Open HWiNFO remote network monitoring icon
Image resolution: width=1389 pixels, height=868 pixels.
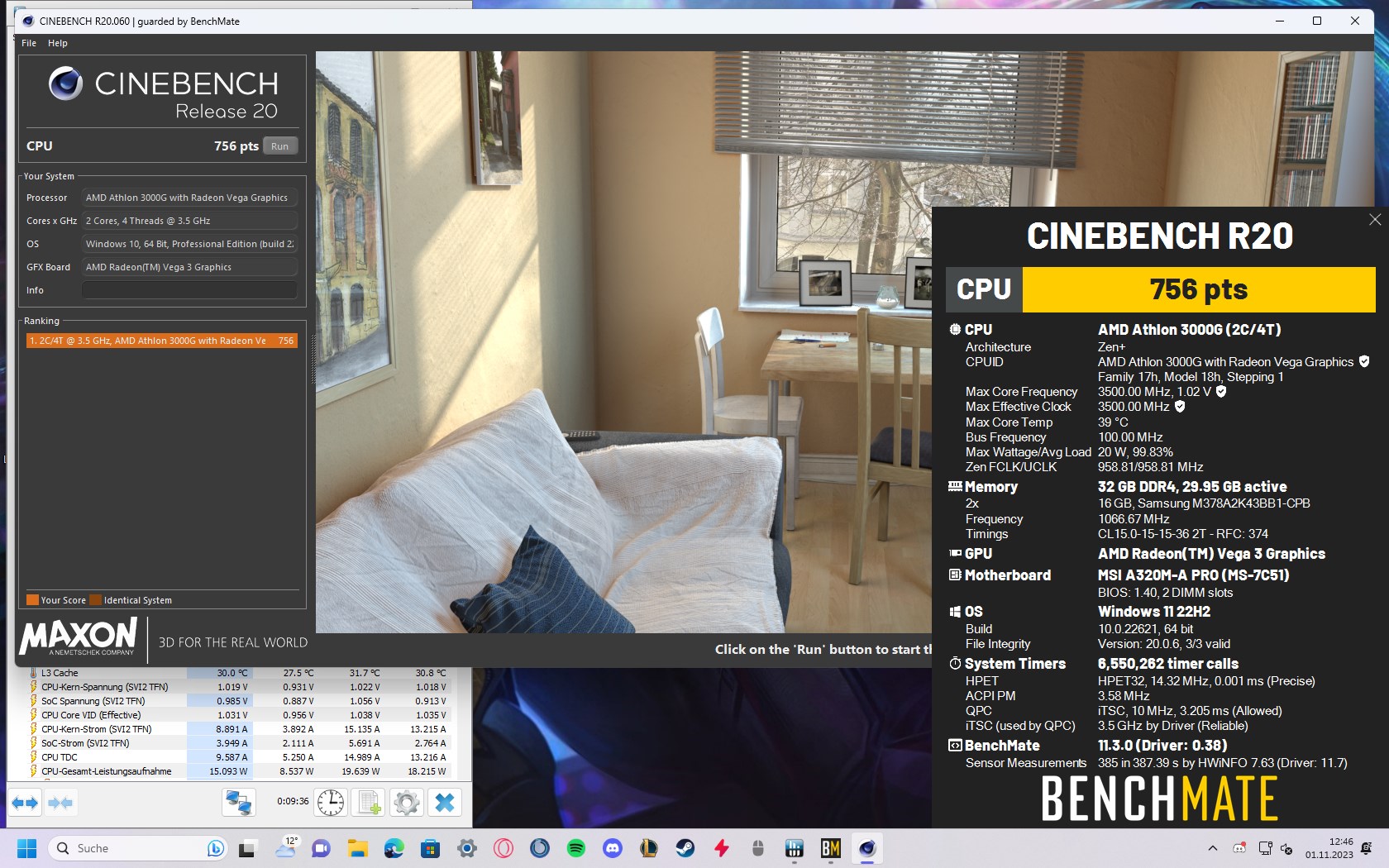point(238,802)
